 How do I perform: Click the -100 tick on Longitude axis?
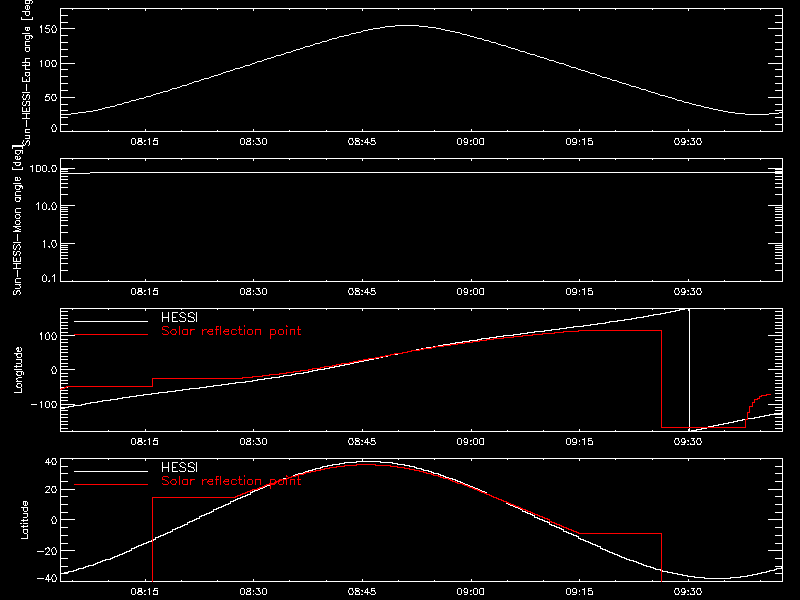(44, 404)
